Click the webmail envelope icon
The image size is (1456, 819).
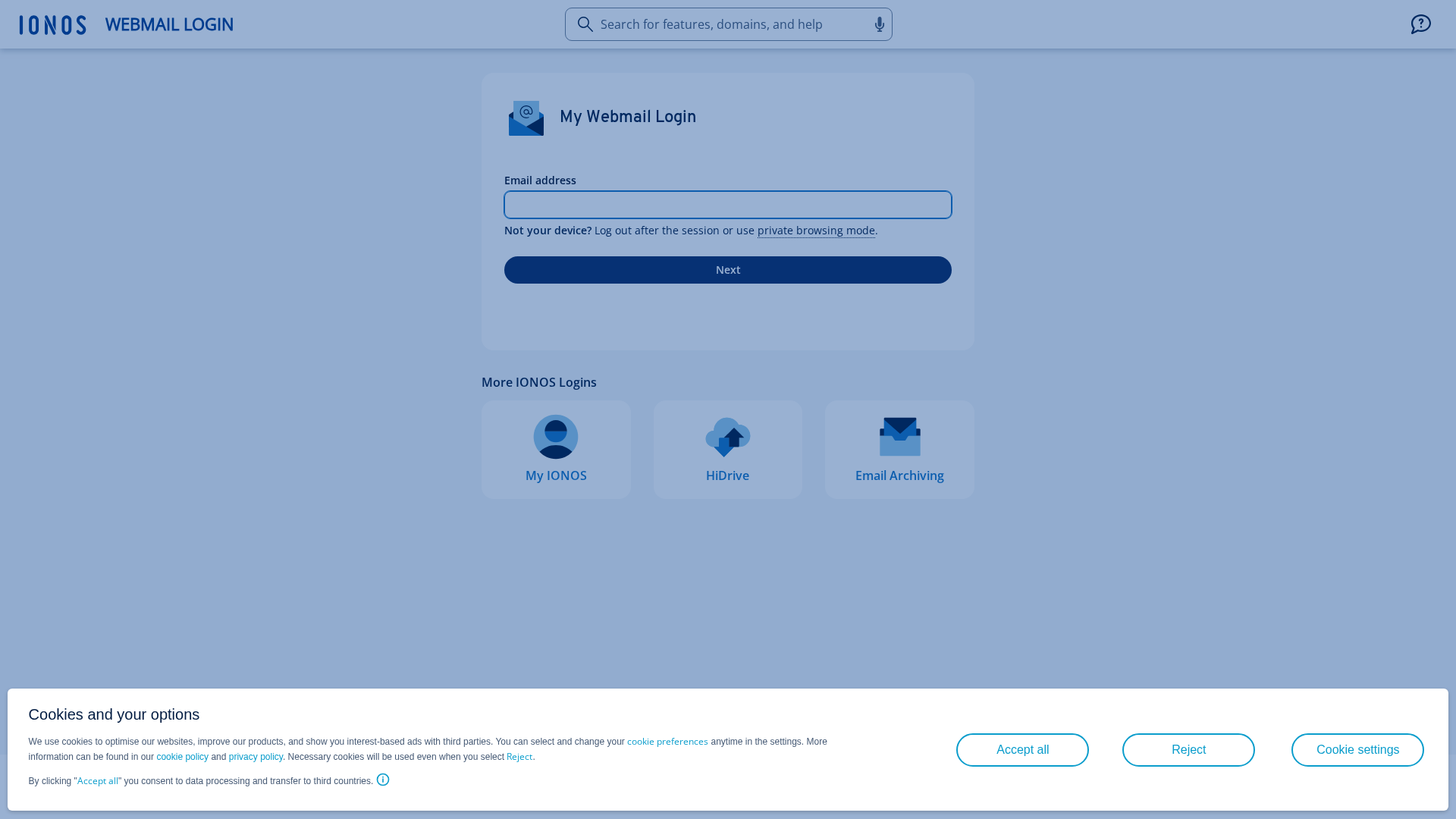click(526, 118)
